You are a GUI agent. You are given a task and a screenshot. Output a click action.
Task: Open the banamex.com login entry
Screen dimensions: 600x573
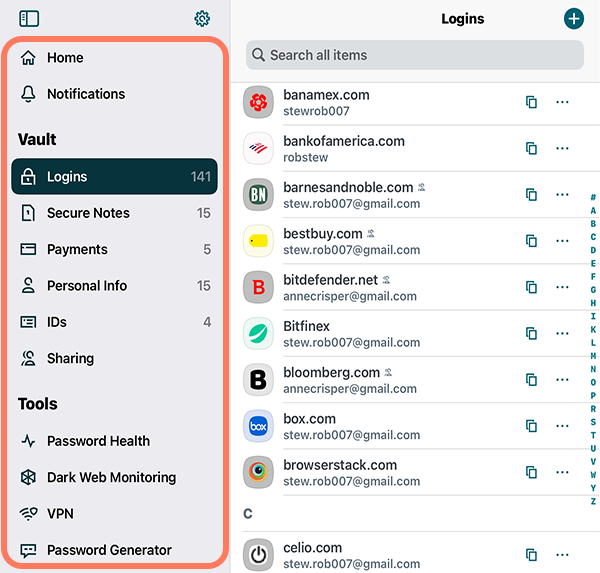pyautogui.click(x=413, y=102)
